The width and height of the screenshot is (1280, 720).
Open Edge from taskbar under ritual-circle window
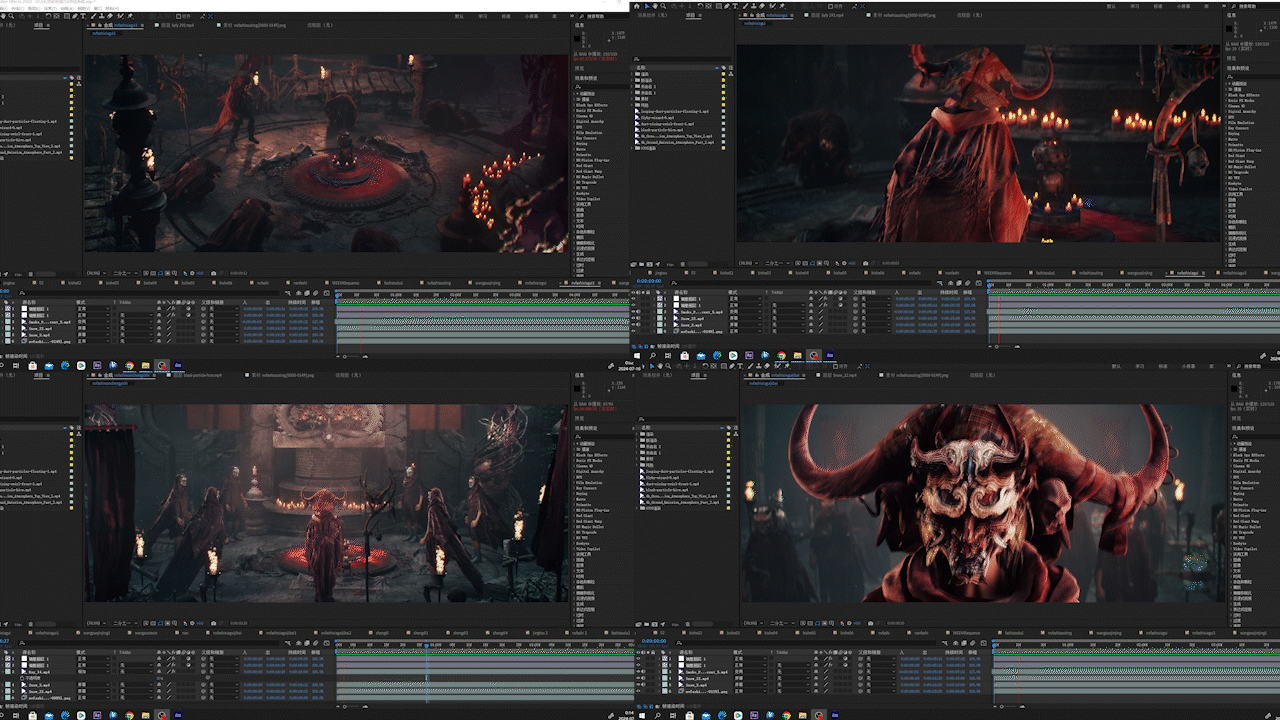pos(65,365)
